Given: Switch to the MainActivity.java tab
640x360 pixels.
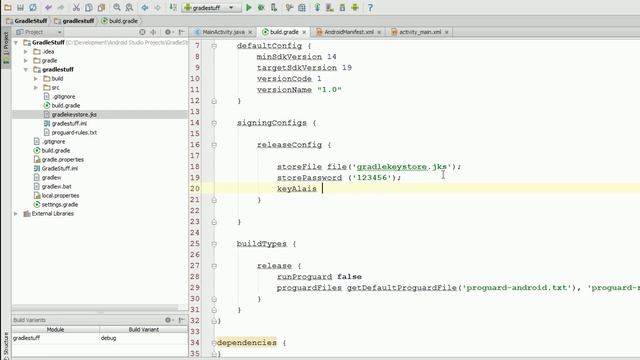Looking at the screenshot, I should 224,32.
